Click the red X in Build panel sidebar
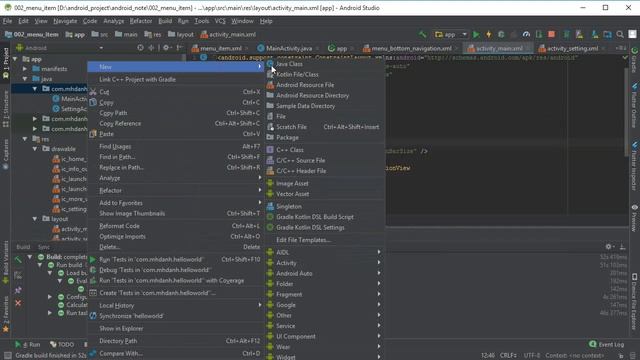This screenshot has width=640, height=360. (x=18, y=303)
